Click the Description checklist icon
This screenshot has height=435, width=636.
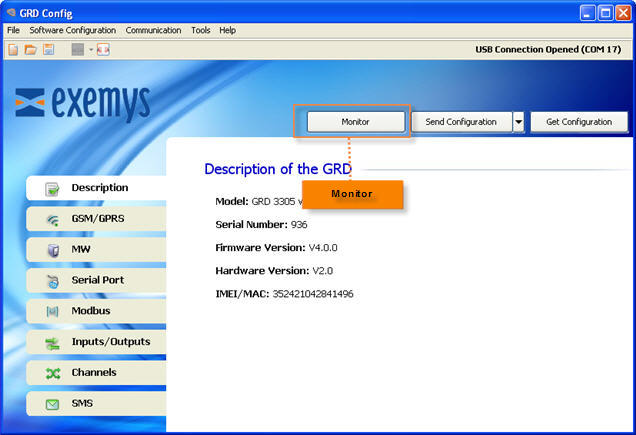click(52, 188)
